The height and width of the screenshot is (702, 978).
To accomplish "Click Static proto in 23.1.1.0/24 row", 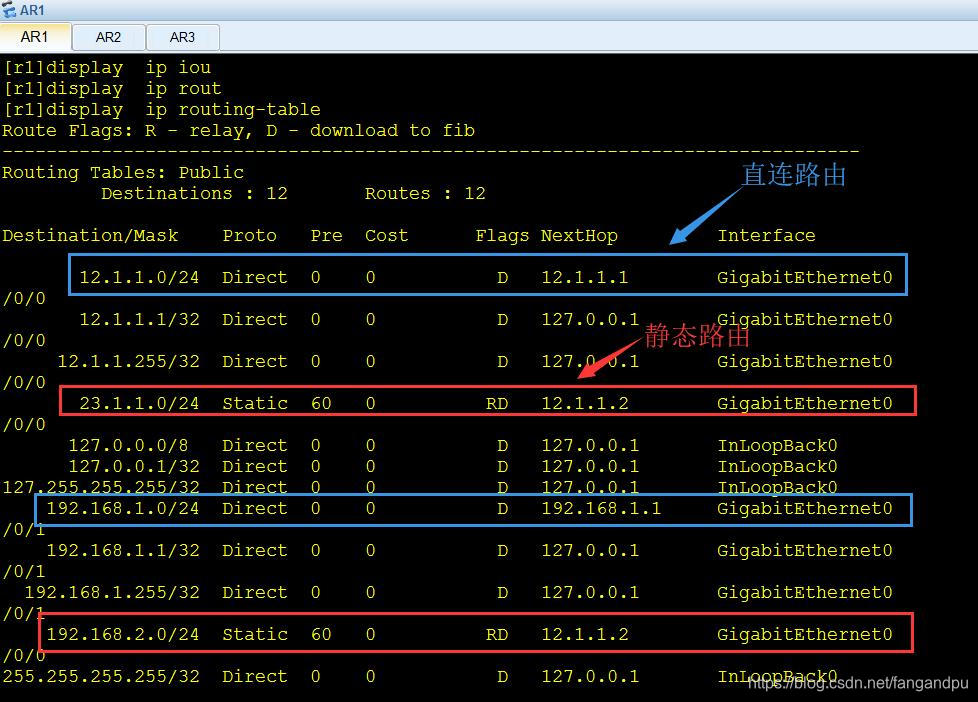I will 255,403.
